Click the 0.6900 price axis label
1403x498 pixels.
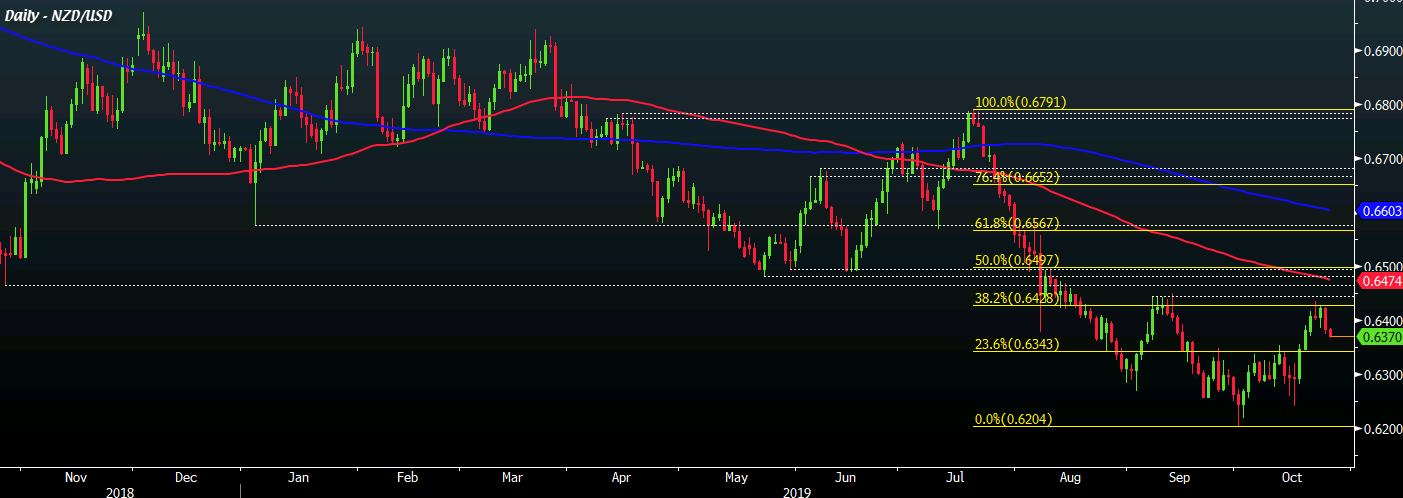(1382, 50)
